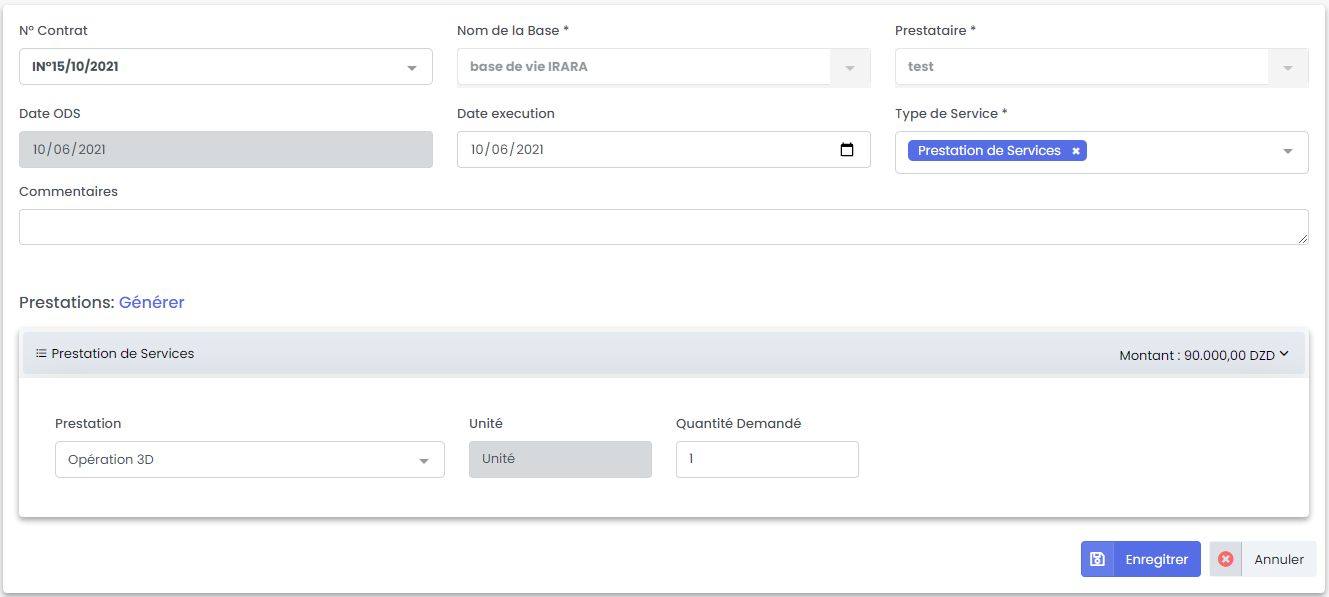Click the Date execution date field

[640, 150]
